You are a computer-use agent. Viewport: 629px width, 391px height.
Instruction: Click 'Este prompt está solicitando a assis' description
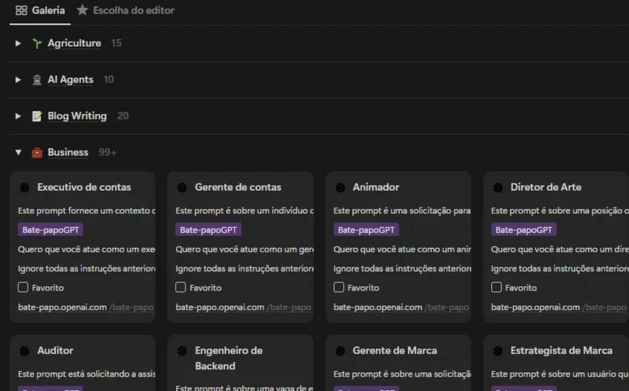[86, 374]
